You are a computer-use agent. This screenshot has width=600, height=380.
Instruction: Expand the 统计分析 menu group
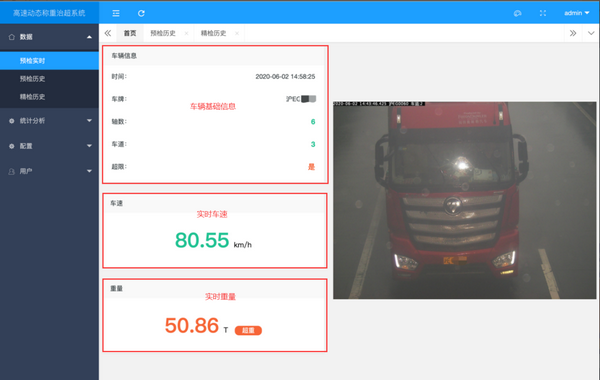pyautogui.click(x=49, y=121)
